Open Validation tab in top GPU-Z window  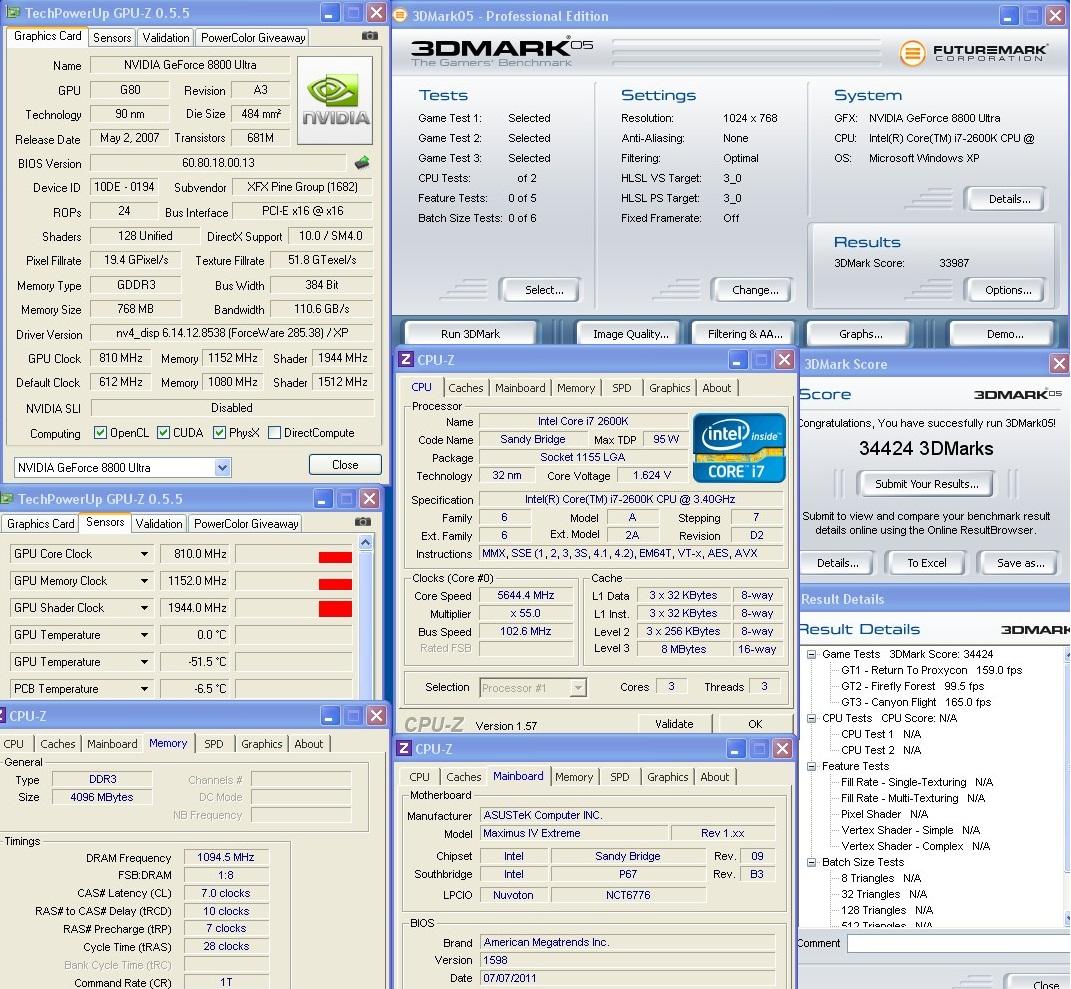(x=166, y=38)
